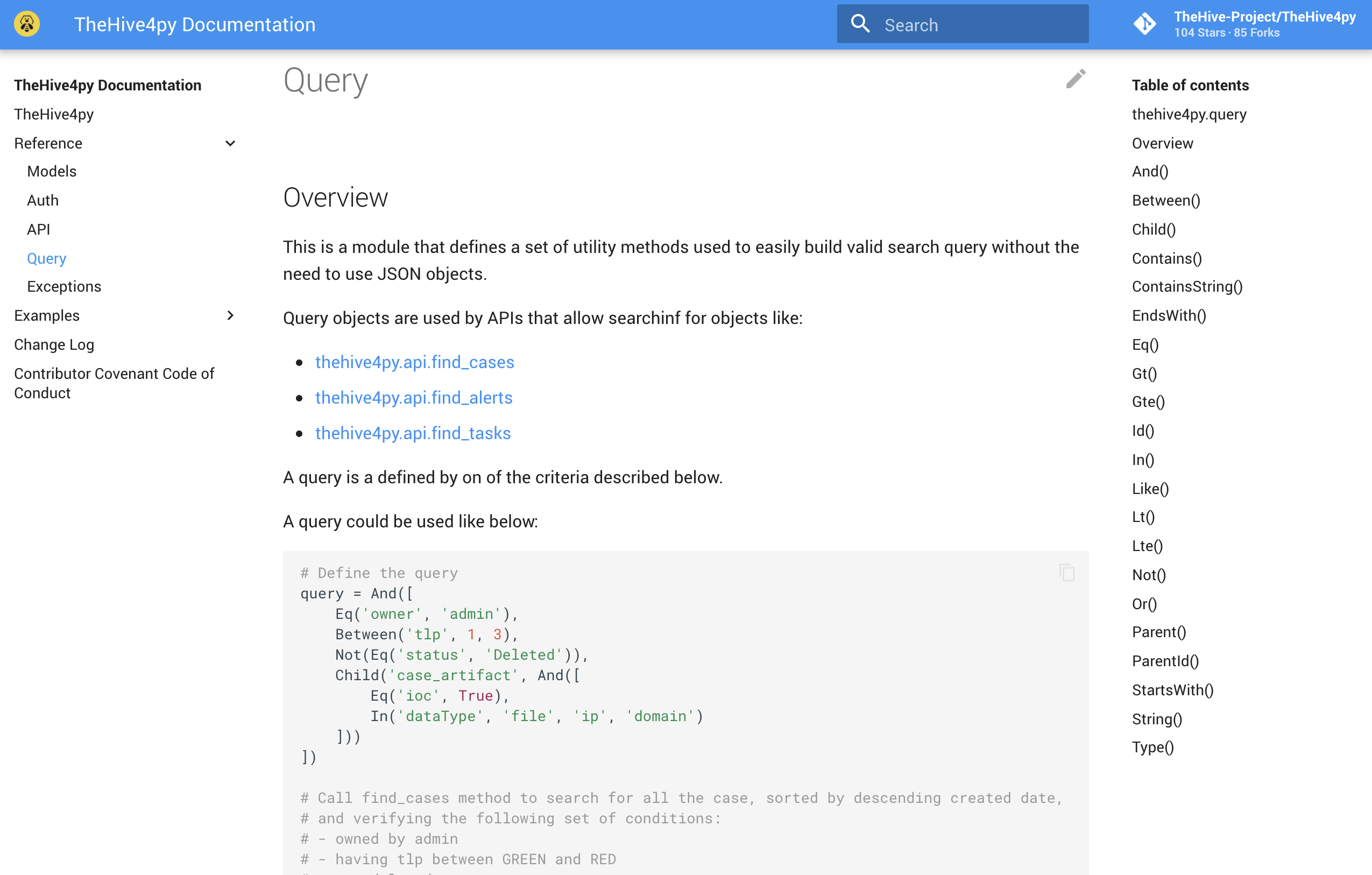Collapse the Reference section chevron
This screenshot has height=875, width=1372.
[x=230, y=143]
